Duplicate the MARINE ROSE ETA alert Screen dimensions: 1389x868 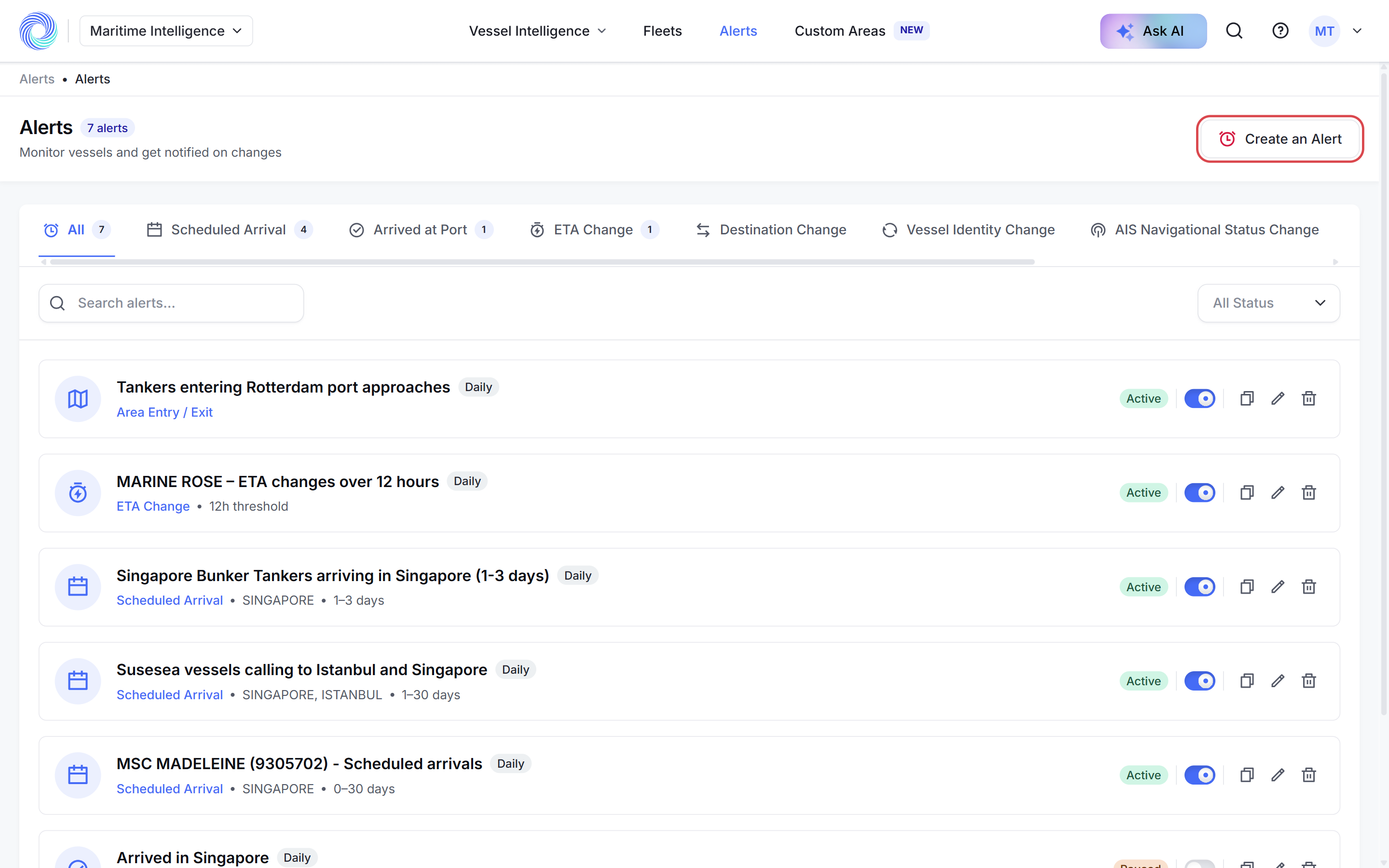(x=1247, y=492)
